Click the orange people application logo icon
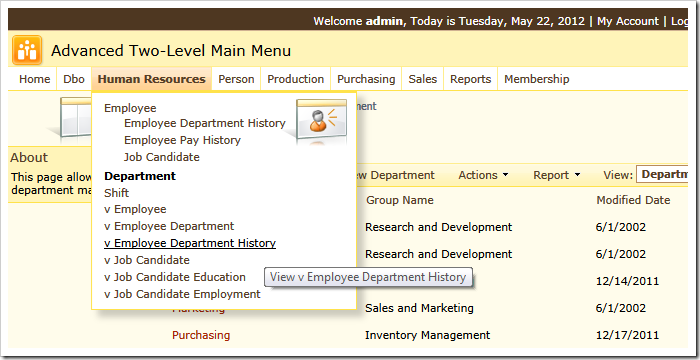Viewport: 700px width, 360px height. [x=27, y=50]
